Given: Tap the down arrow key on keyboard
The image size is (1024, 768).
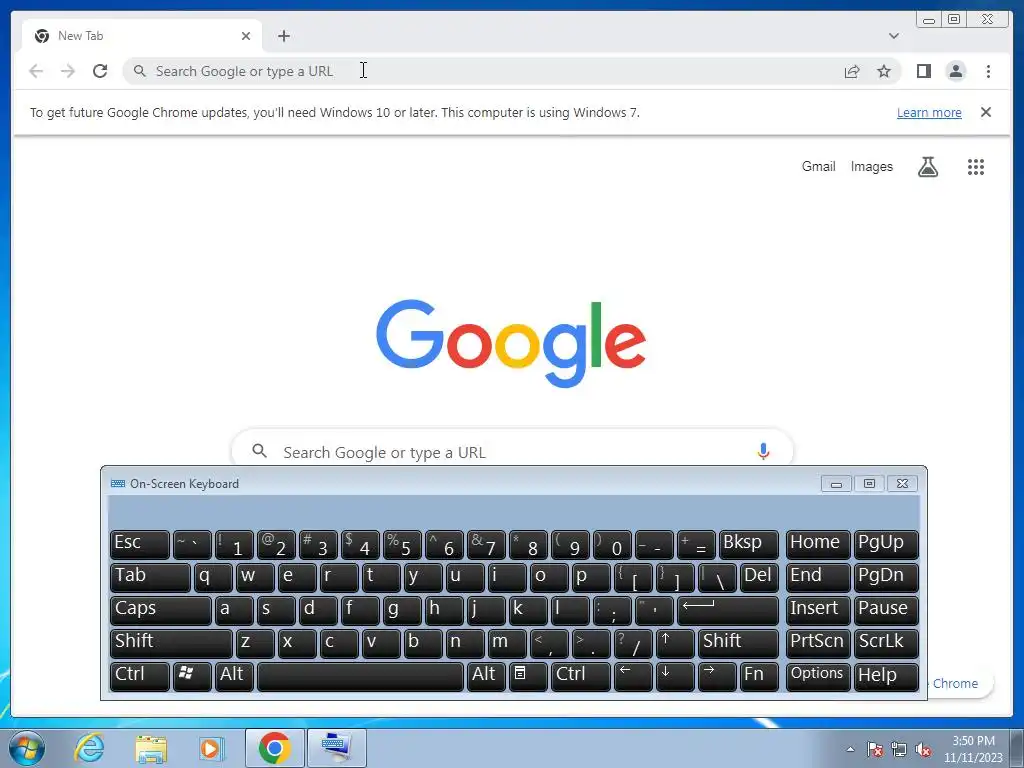Looking at the screenshot, I should [x=675, y=676].
